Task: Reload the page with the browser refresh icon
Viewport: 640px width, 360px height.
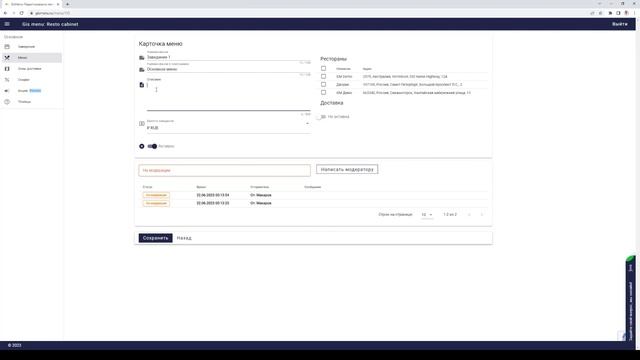Action: click(x=22, y=13)
